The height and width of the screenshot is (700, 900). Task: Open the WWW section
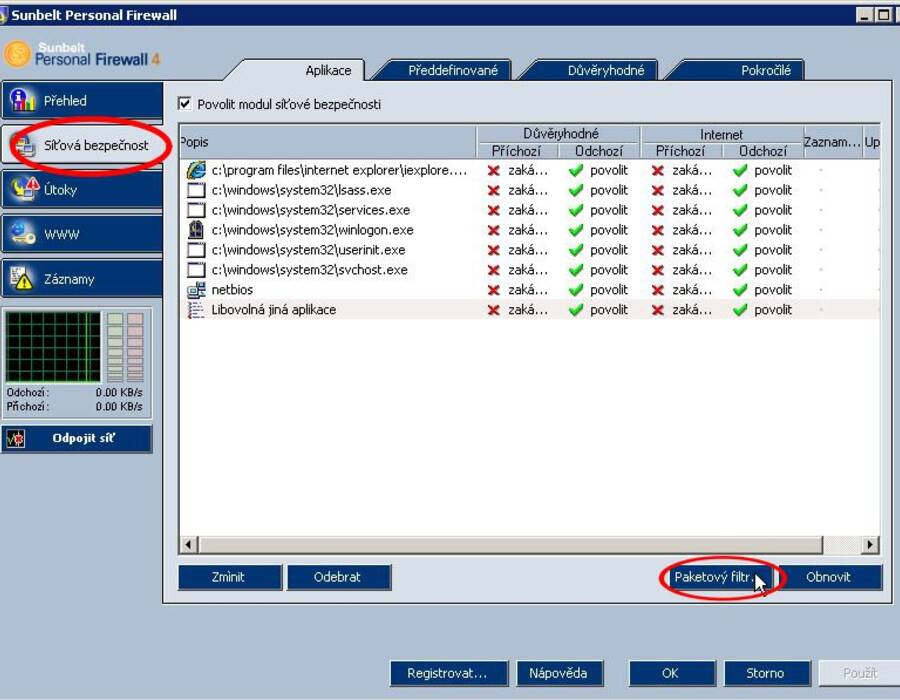click(x=82, y=234)
